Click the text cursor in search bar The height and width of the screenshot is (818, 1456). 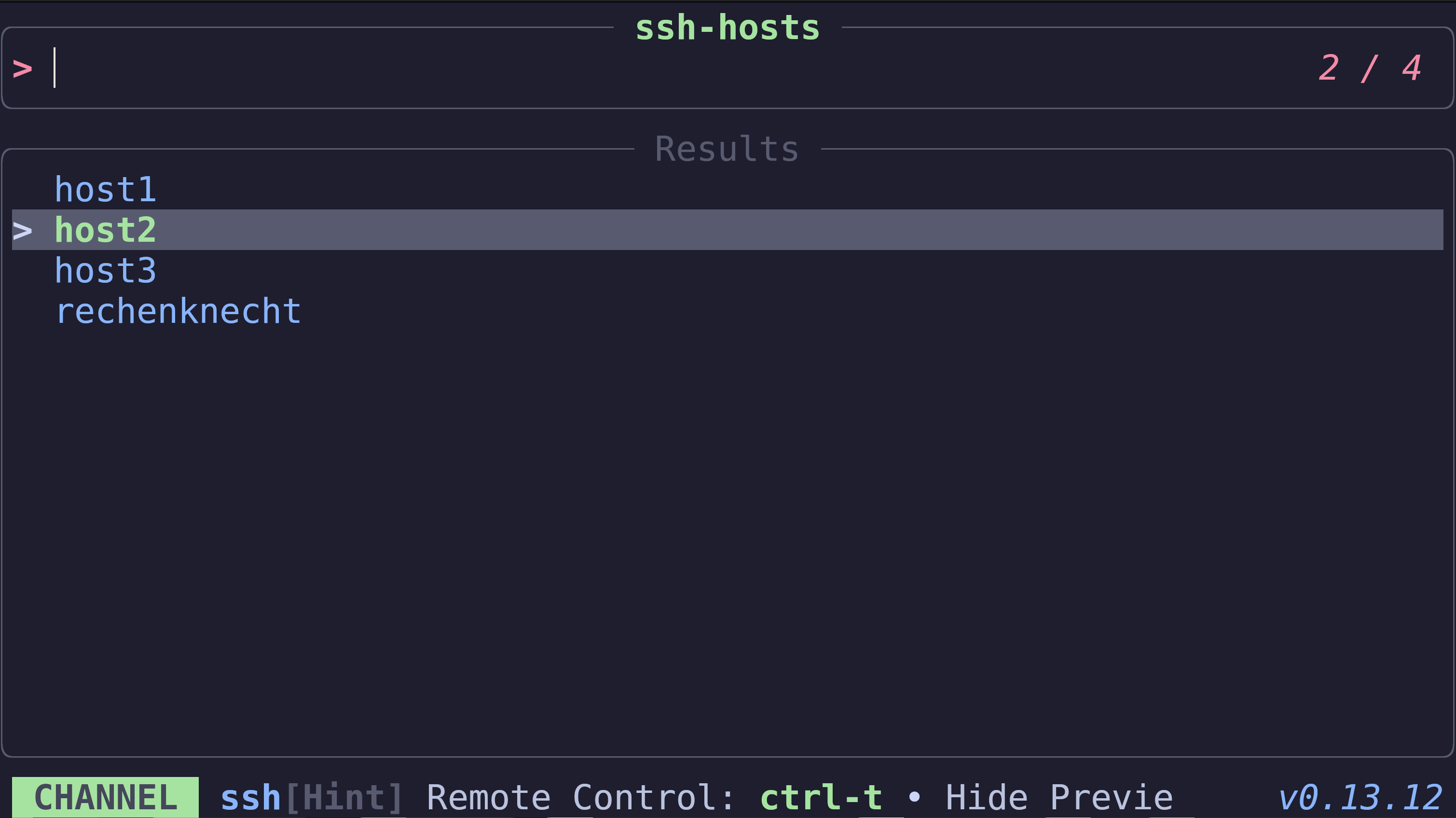[54, 68]
